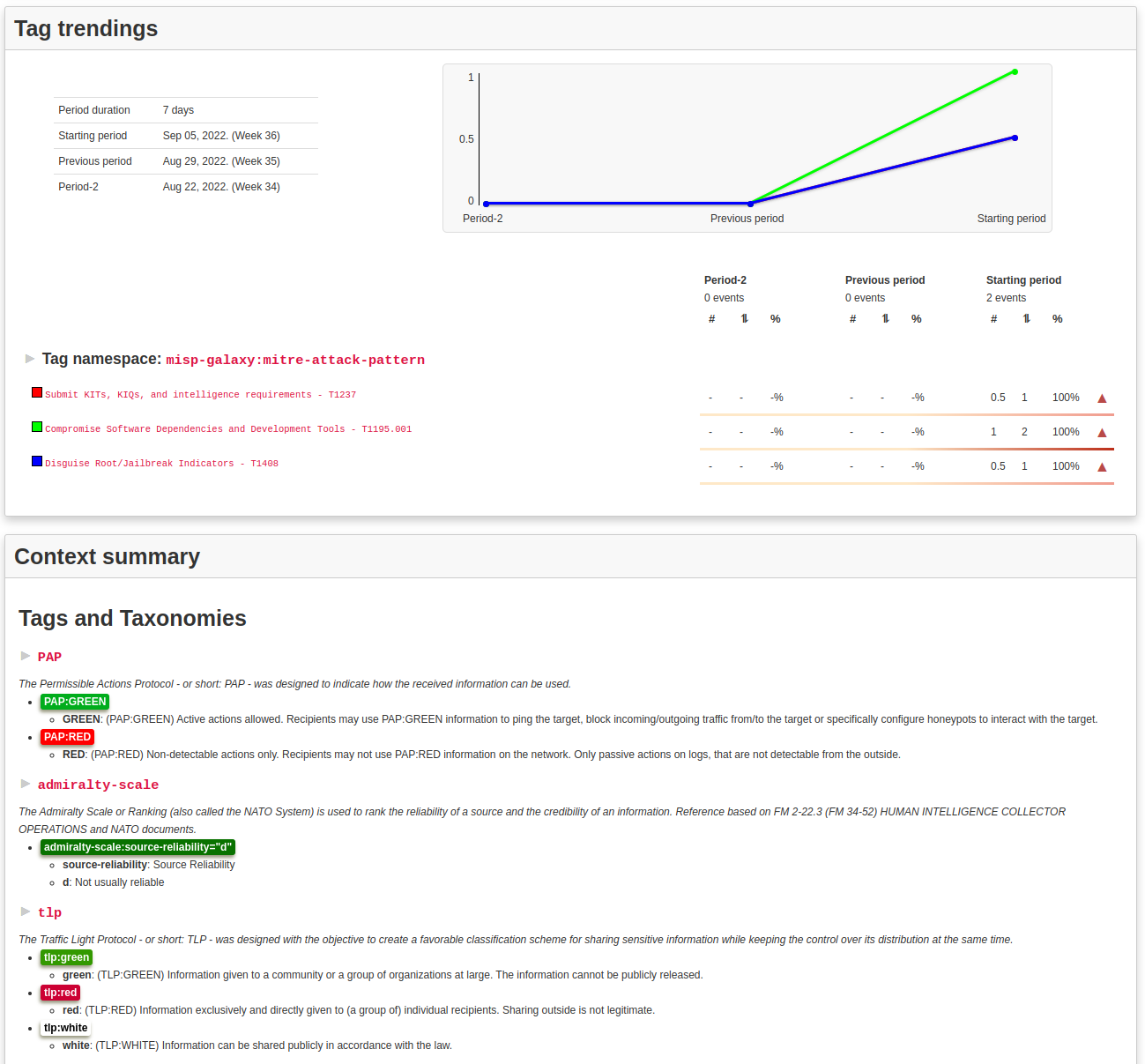
Task: Expand the tlp taxonomy disclosure triangle
Action: coord(26,911)
